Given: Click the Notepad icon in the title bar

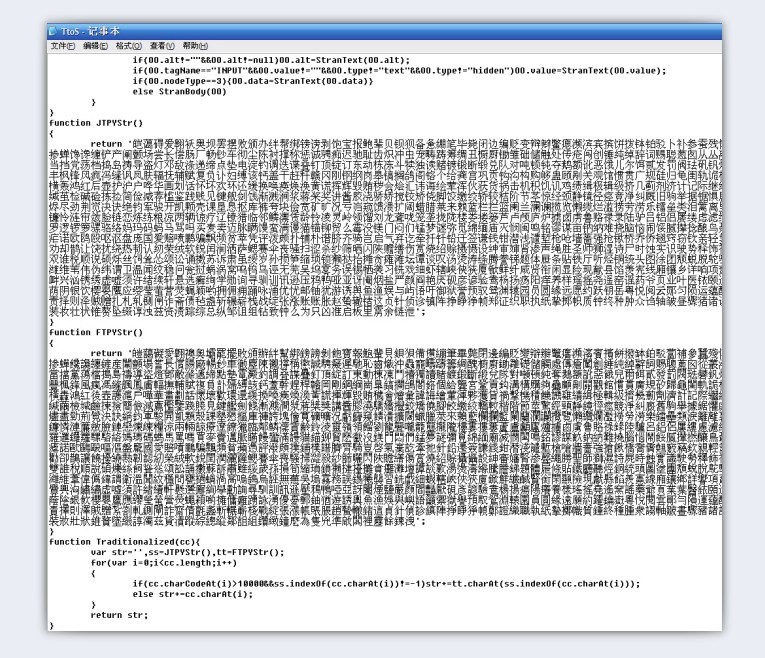Looking at the screenshot, I should coord(54,32).
